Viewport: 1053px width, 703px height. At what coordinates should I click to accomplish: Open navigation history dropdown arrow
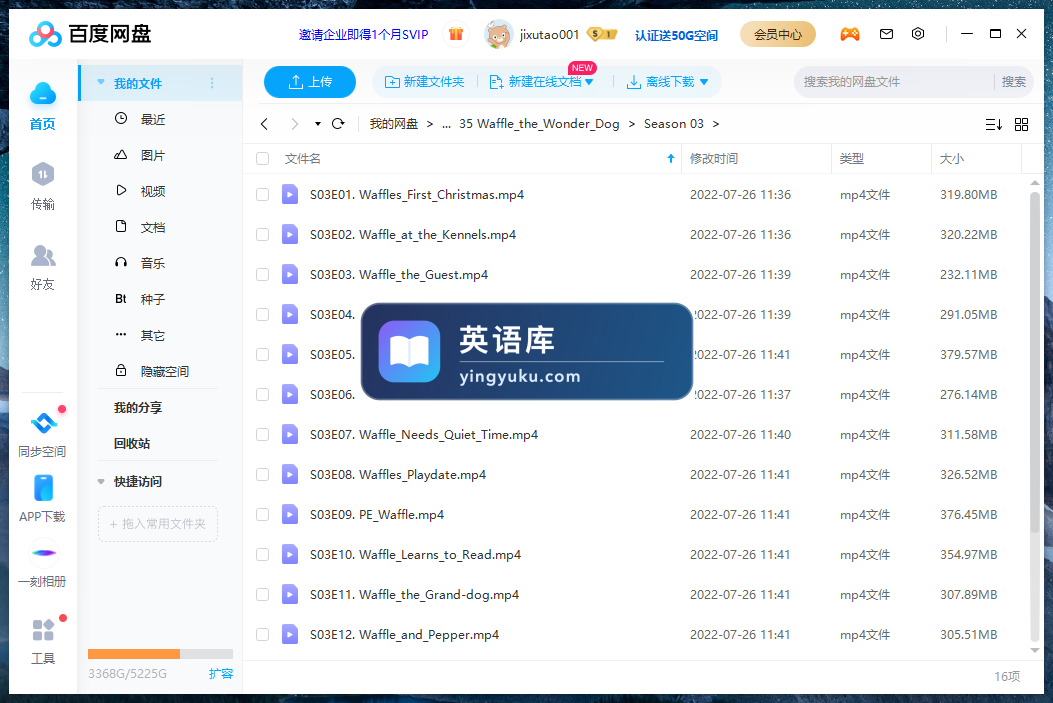(318, 124)
